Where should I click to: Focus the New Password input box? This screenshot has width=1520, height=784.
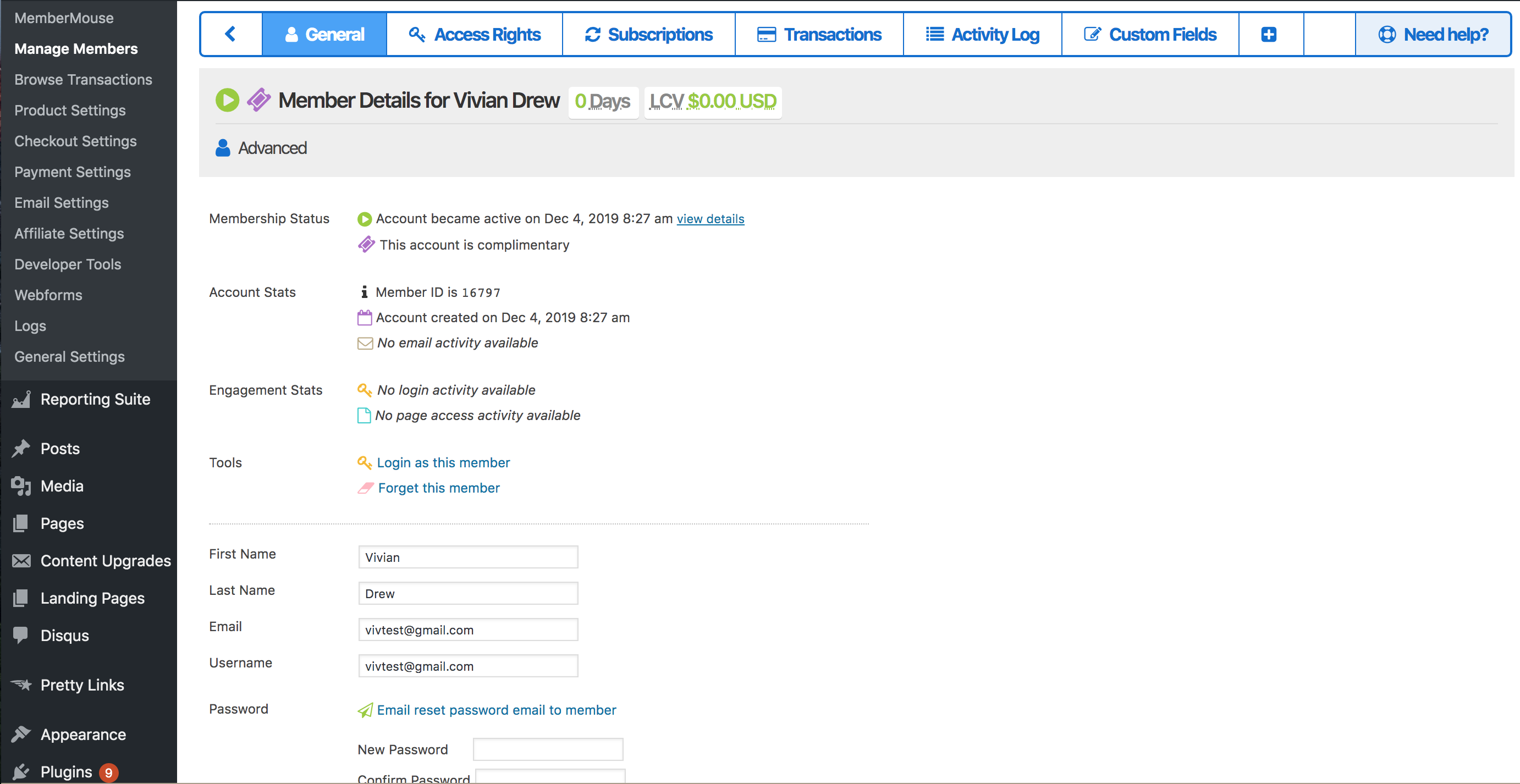(548, 749)
